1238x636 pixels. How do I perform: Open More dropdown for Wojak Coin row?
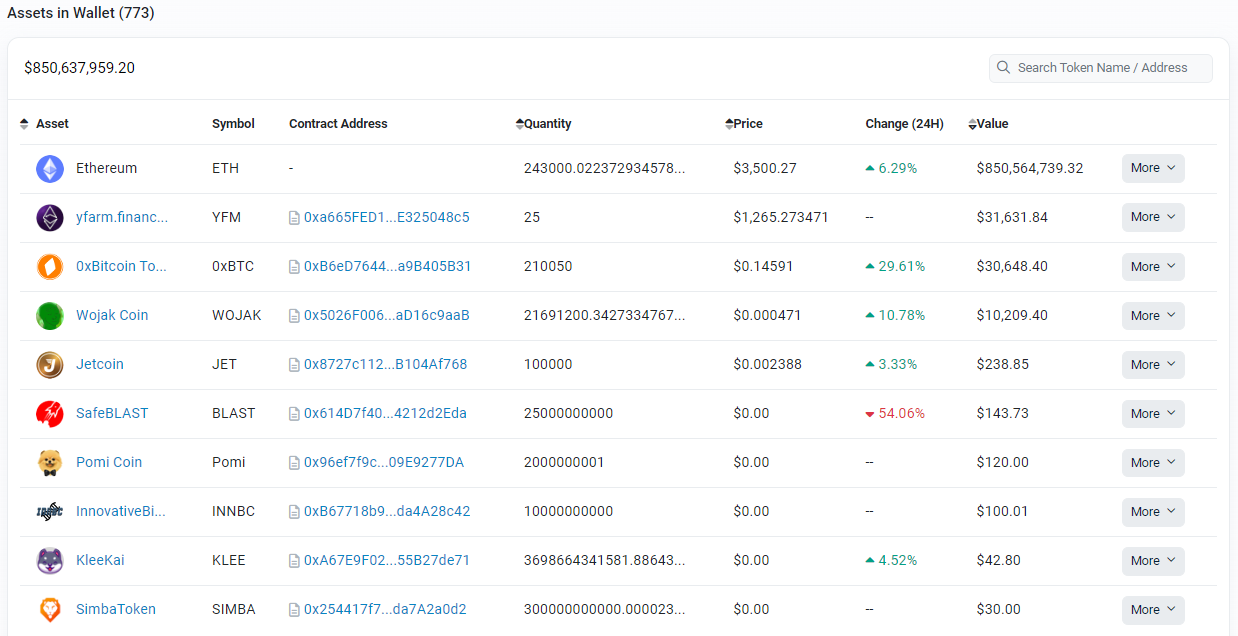1153,316
